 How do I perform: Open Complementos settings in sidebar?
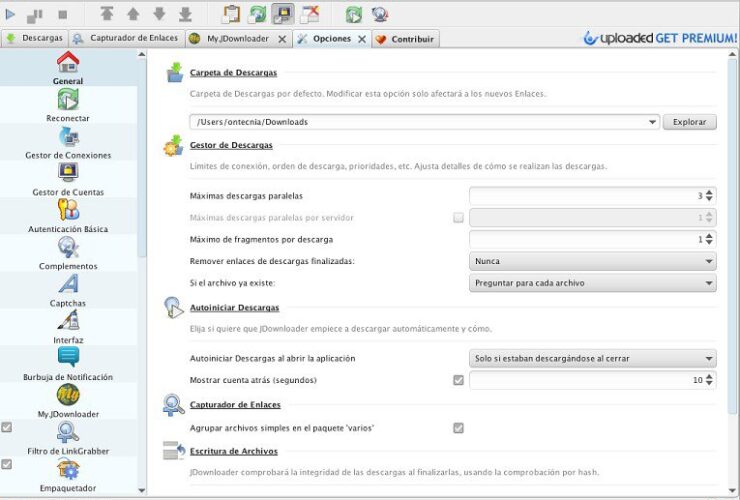pos(68,254)
